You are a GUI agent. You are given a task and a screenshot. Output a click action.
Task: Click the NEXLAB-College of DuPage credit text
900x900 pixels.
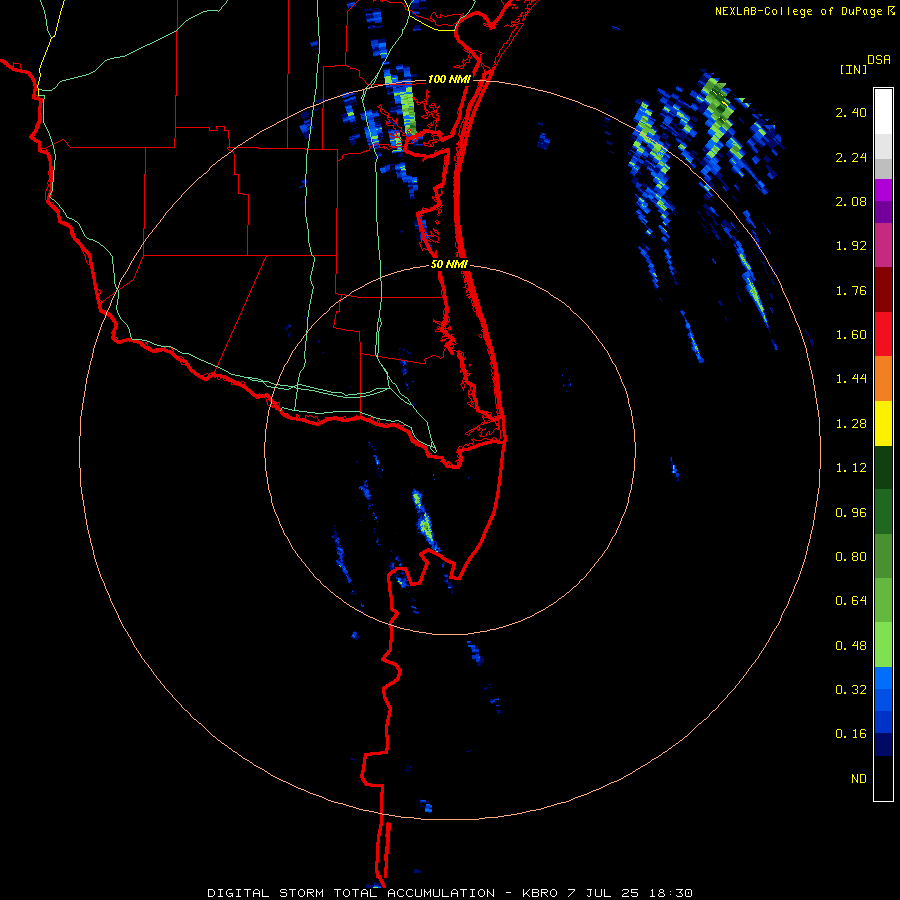800,11
